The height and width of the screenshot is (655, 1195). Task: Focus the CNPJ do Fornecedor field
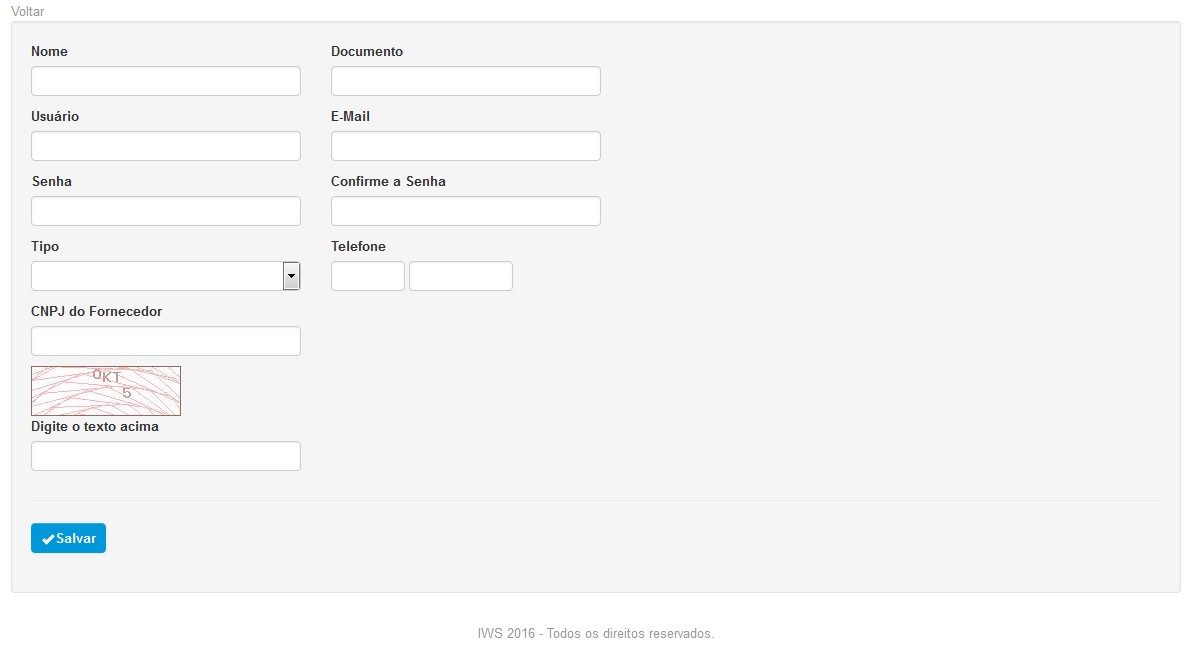coord(165,341)
